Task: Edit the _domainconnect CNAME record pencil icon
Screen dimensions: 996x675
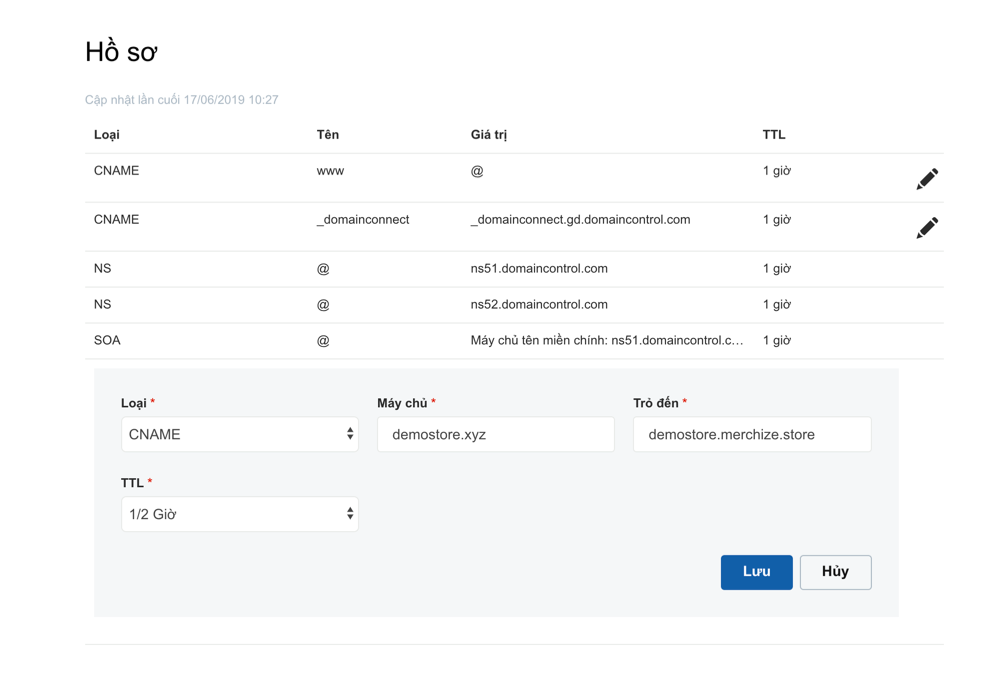Action: click(927, 228)
